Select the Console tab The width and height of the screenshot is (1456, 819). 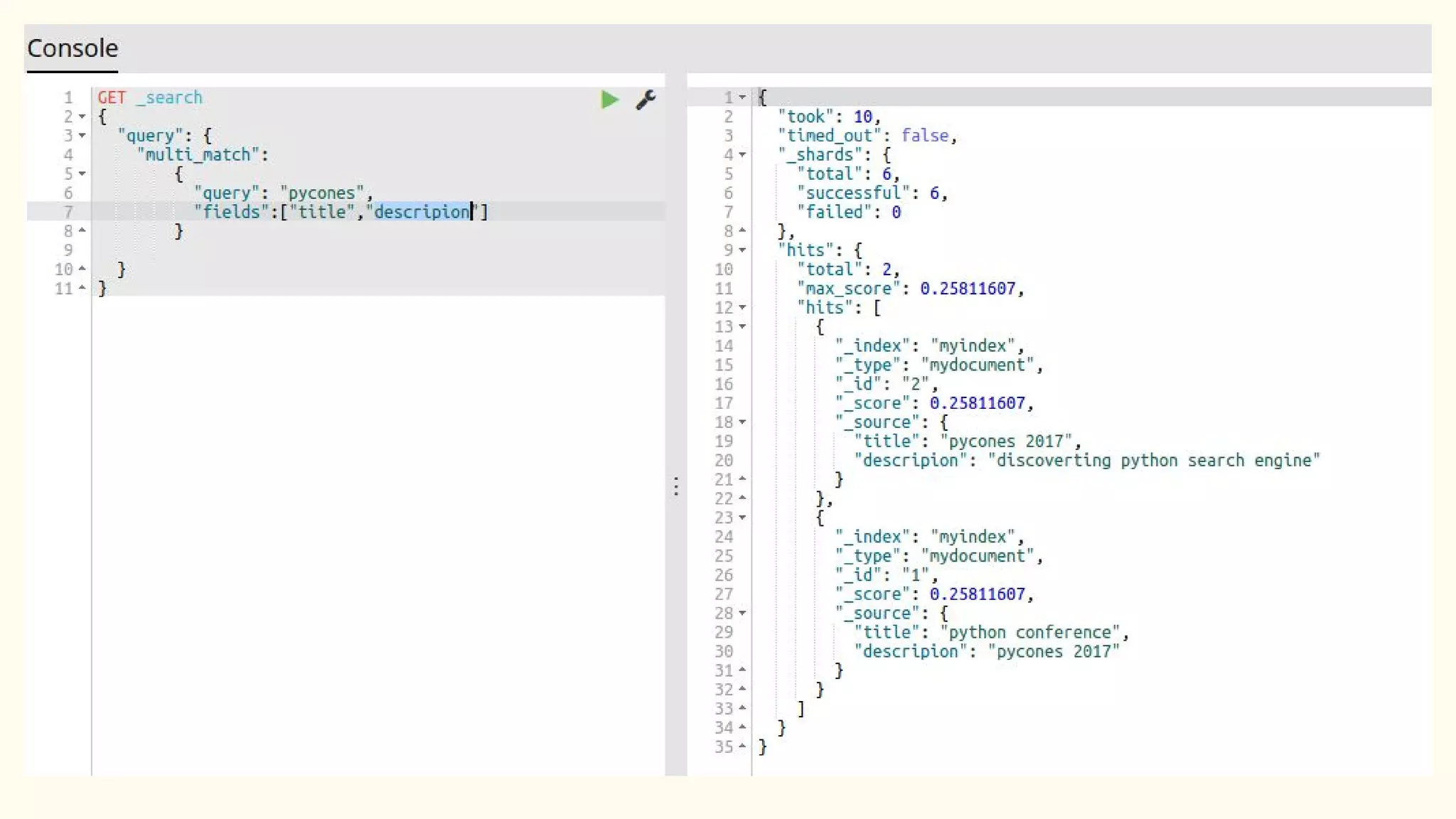click(x=73, y=48)
